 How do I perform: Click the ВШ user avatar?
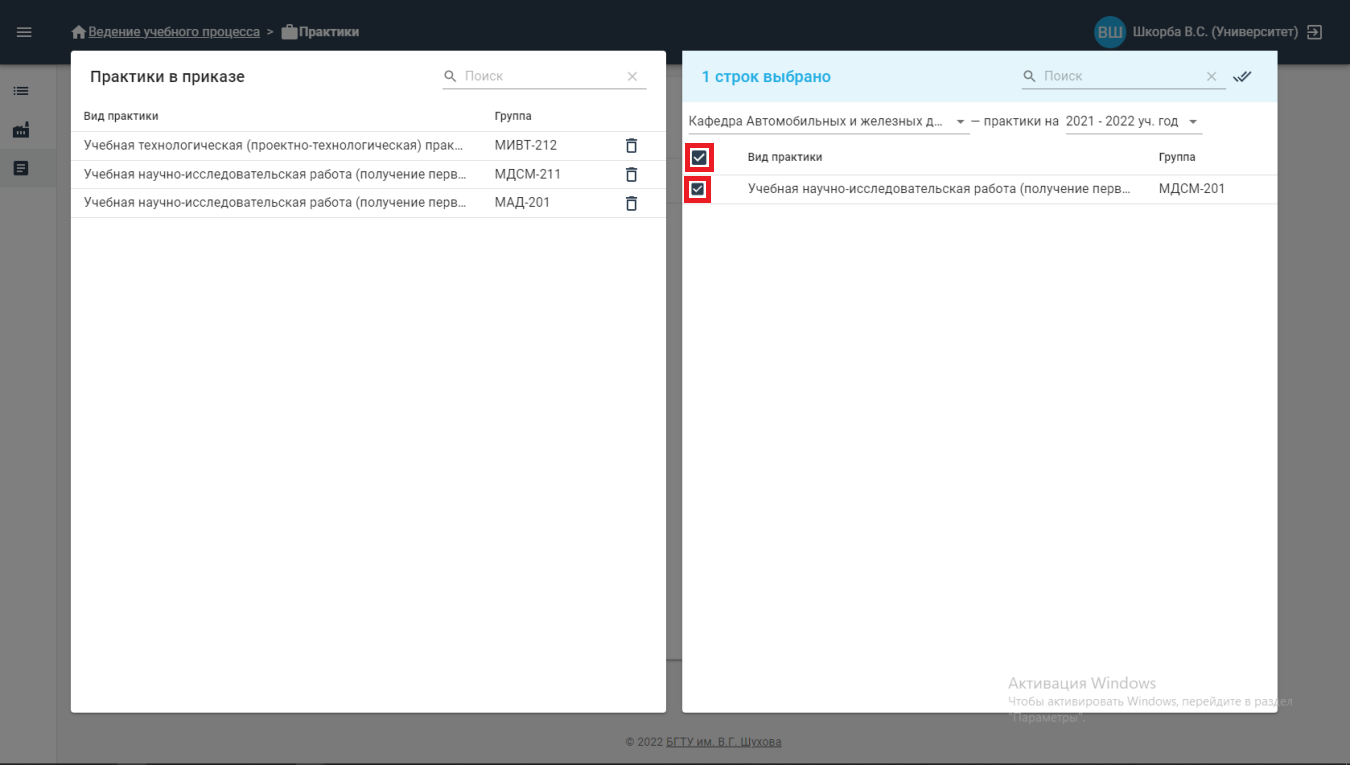click(x=1110, y=32)
